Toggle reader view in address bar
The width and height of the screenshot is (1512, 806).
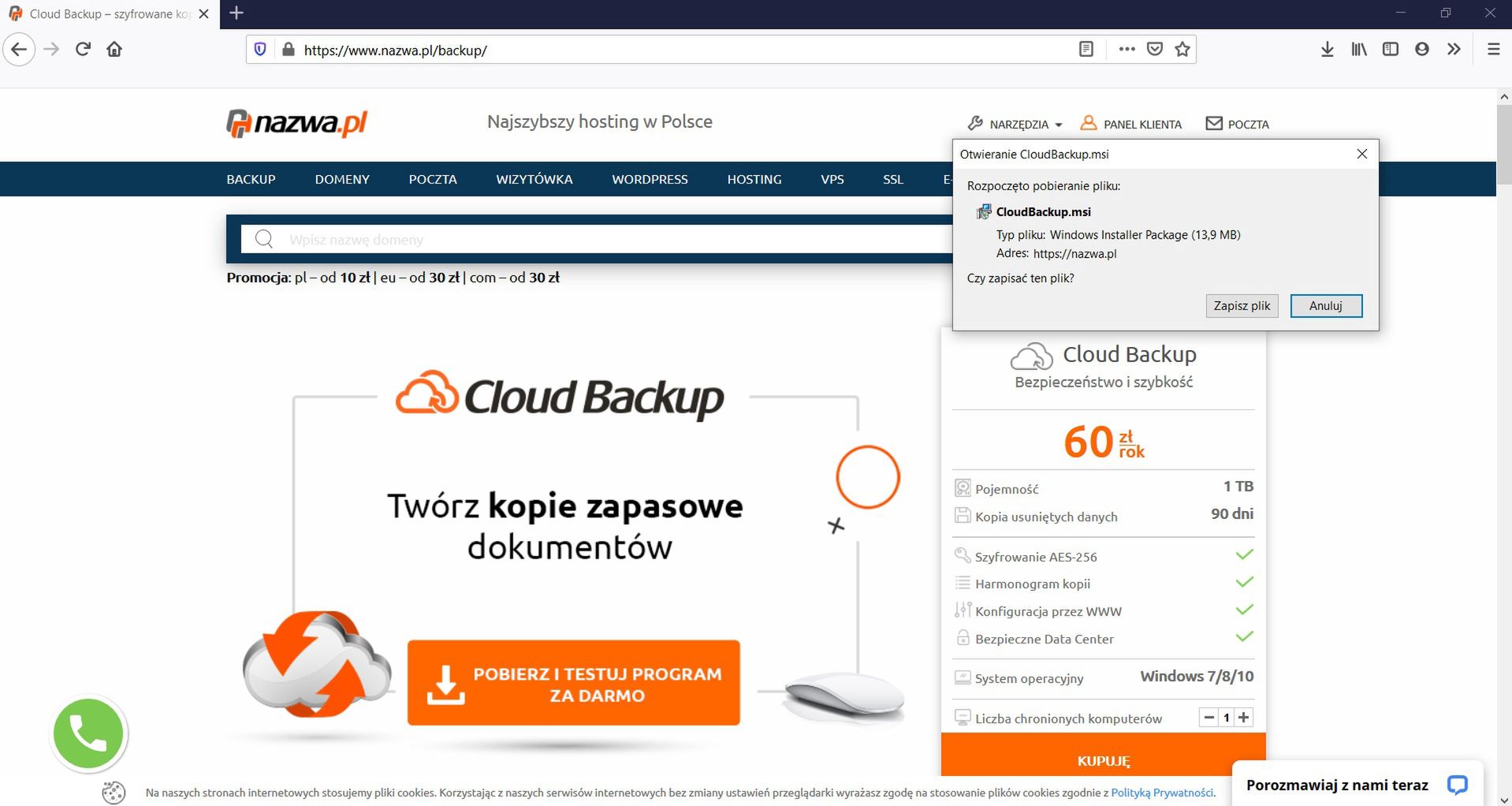1086,50
